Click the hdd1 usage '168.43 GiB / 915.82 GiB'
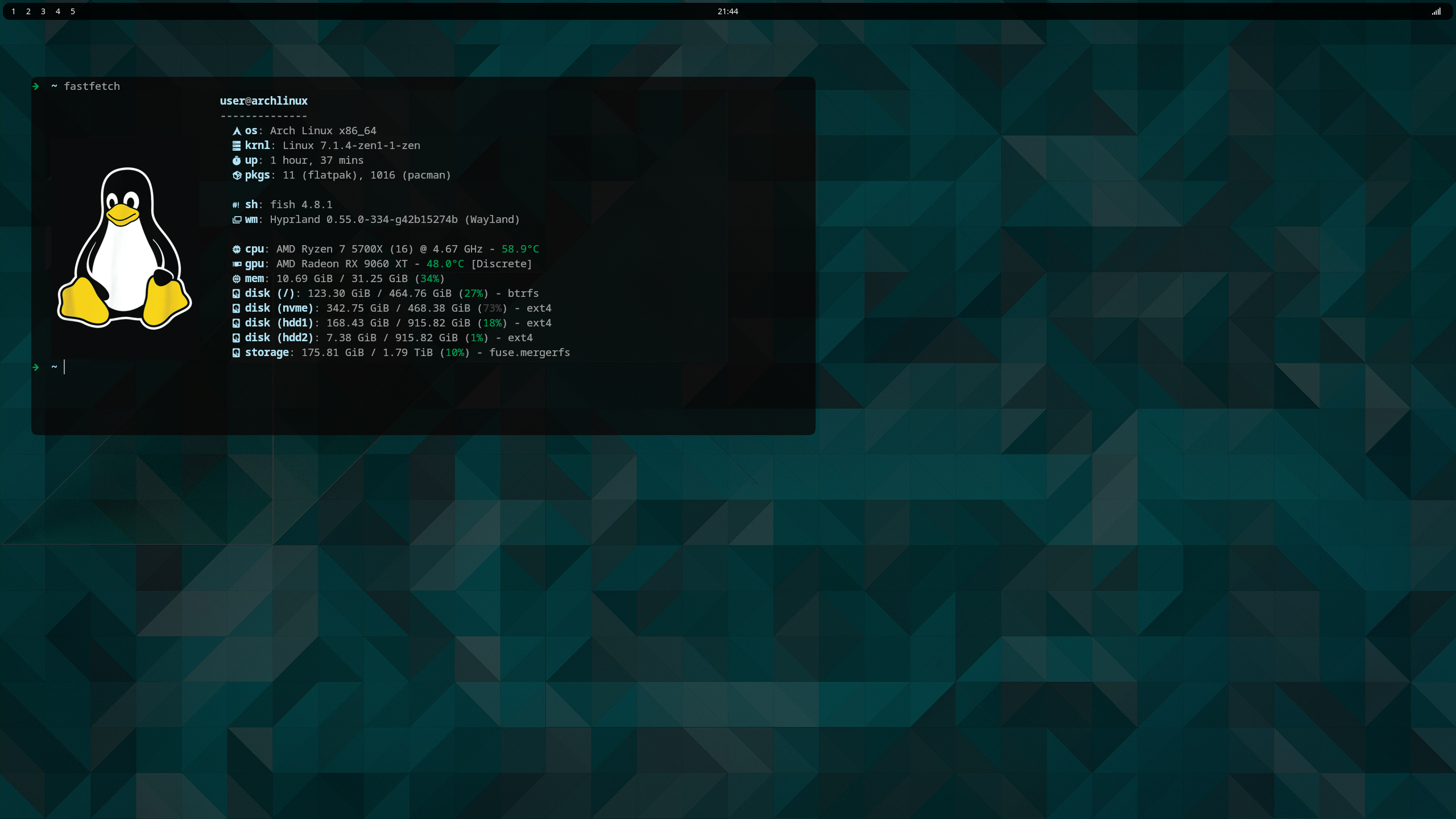Screen dimensions: 1456x819 398,323
